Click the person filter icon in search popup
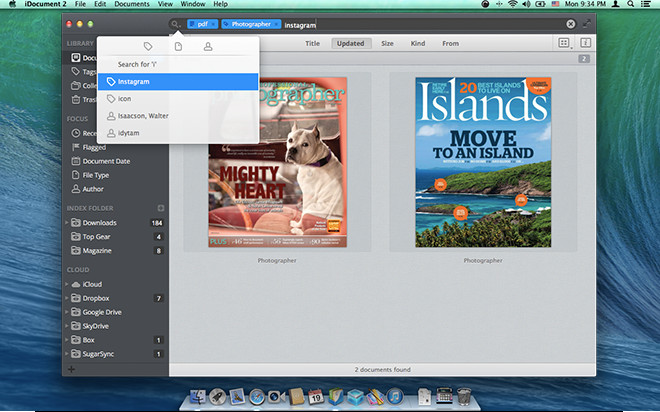660x412 pixels. 208,46
